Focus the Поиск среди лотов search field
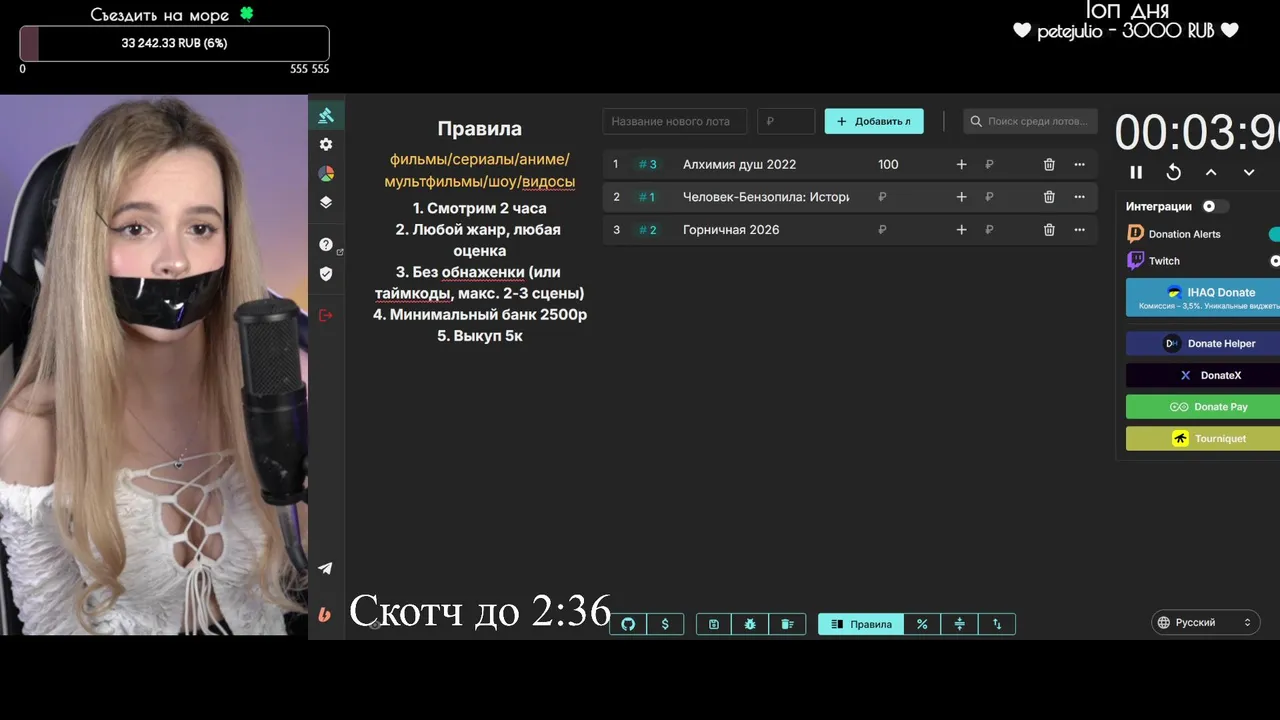 coord(1030,121)
